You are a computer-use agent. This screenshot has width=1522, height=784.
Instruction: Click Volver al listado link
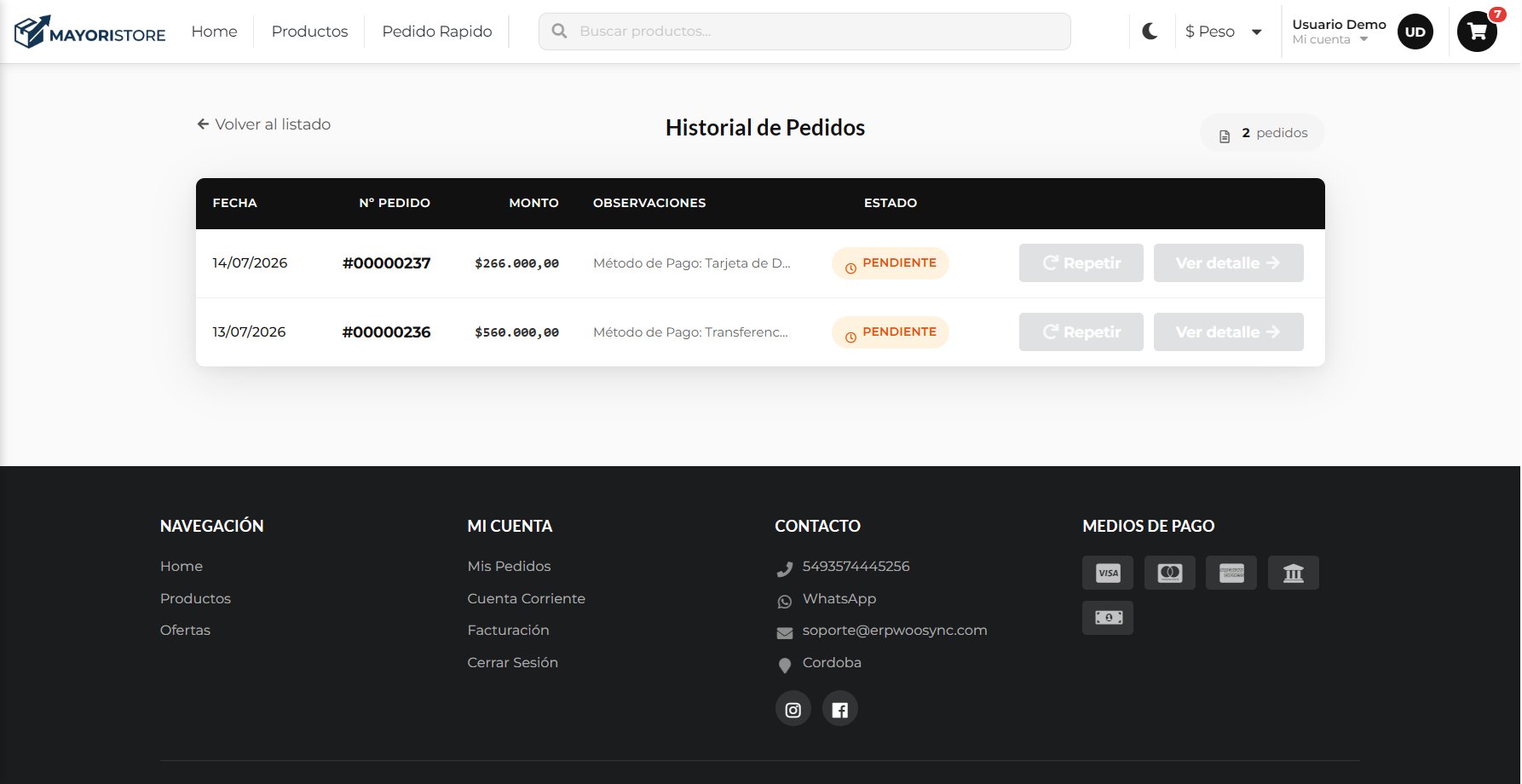[264, 124]
